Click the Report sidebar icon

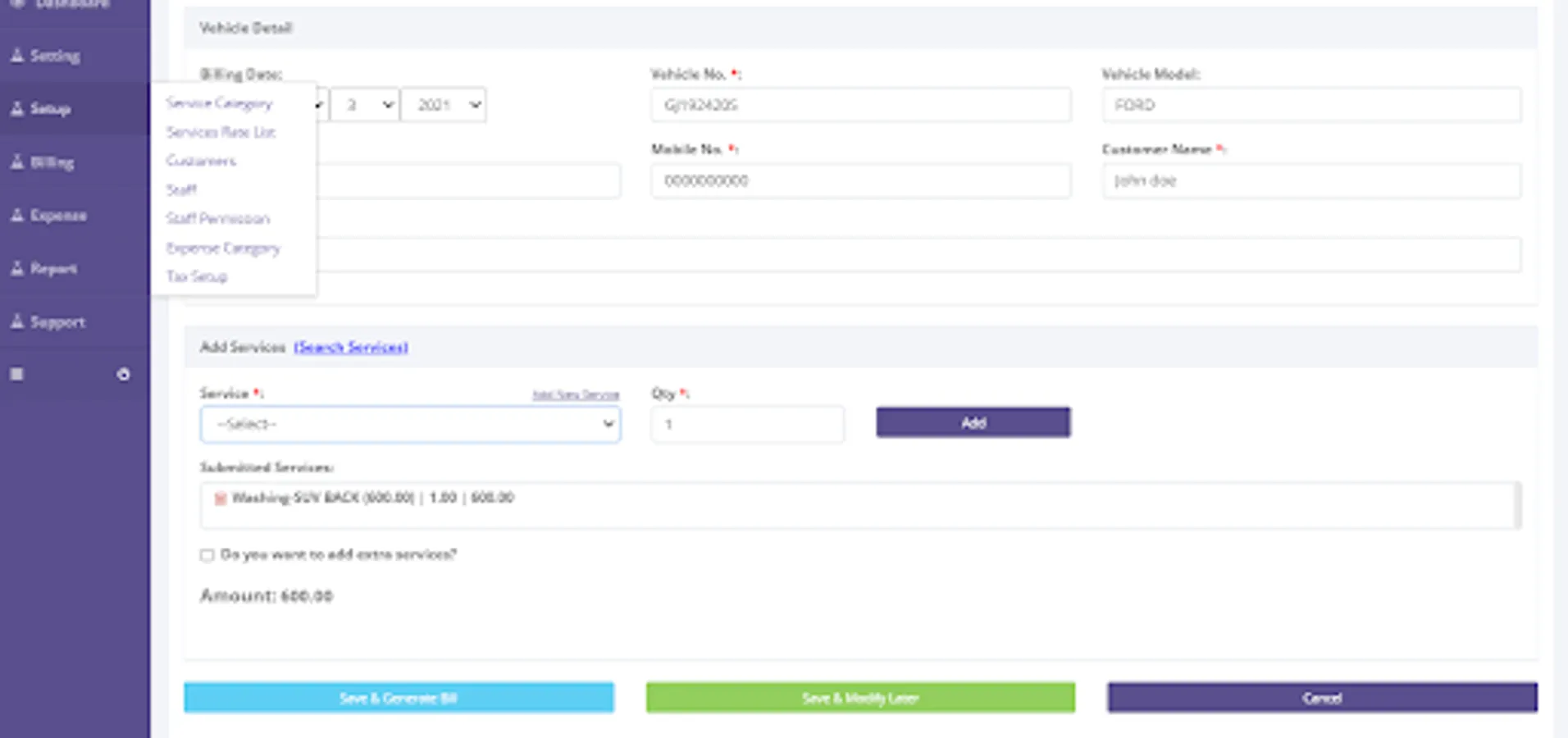[16, 268]
